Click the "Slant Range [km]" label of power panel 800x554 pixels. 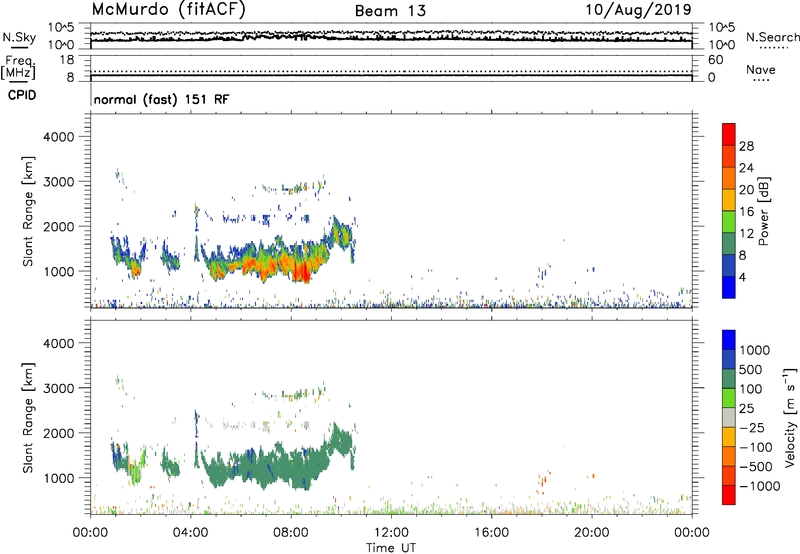click(28, 211)
